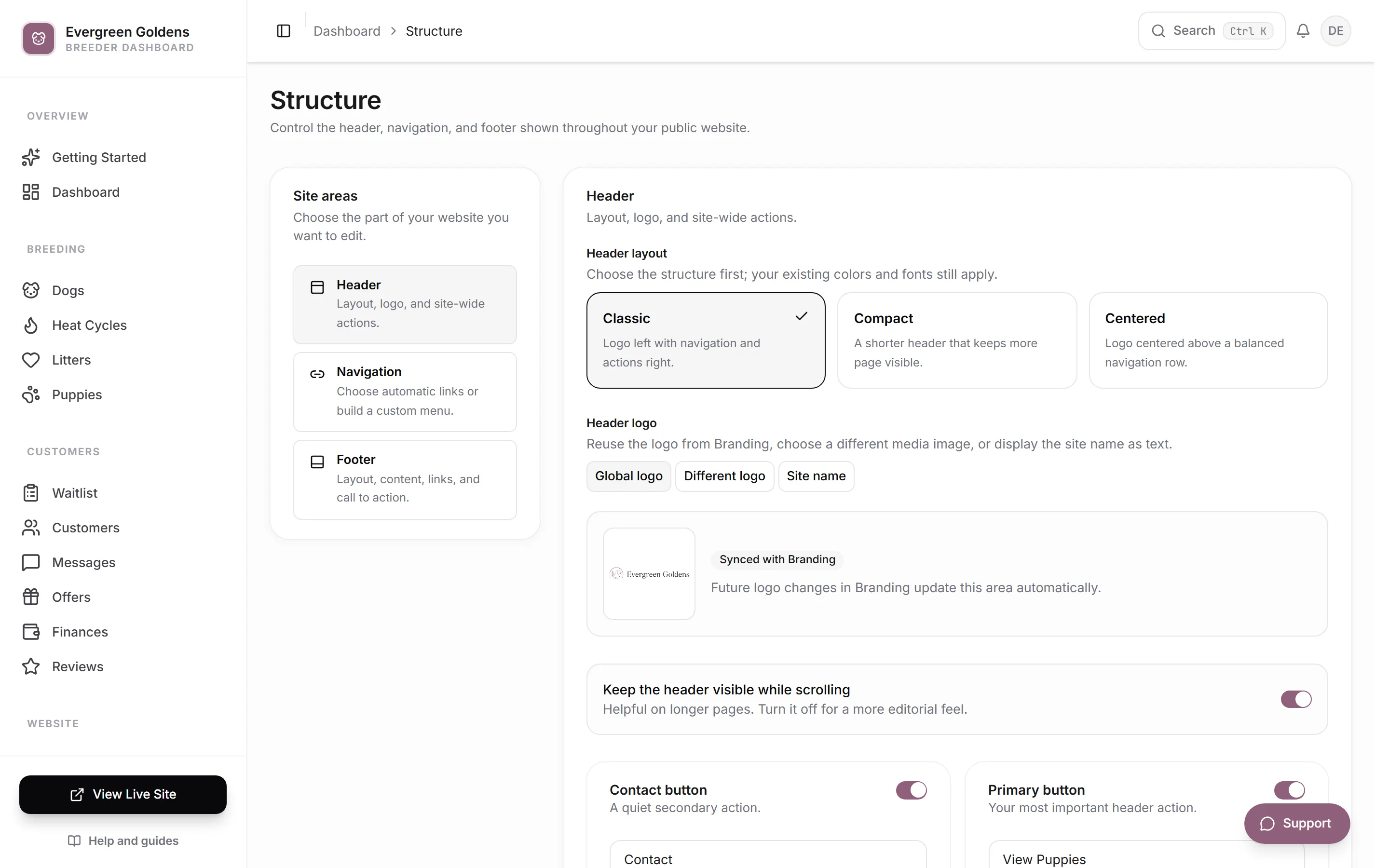The width and height of the screenshot is (1389, 868).
Task: Choose the Different logo option
Action: [724, 476]
